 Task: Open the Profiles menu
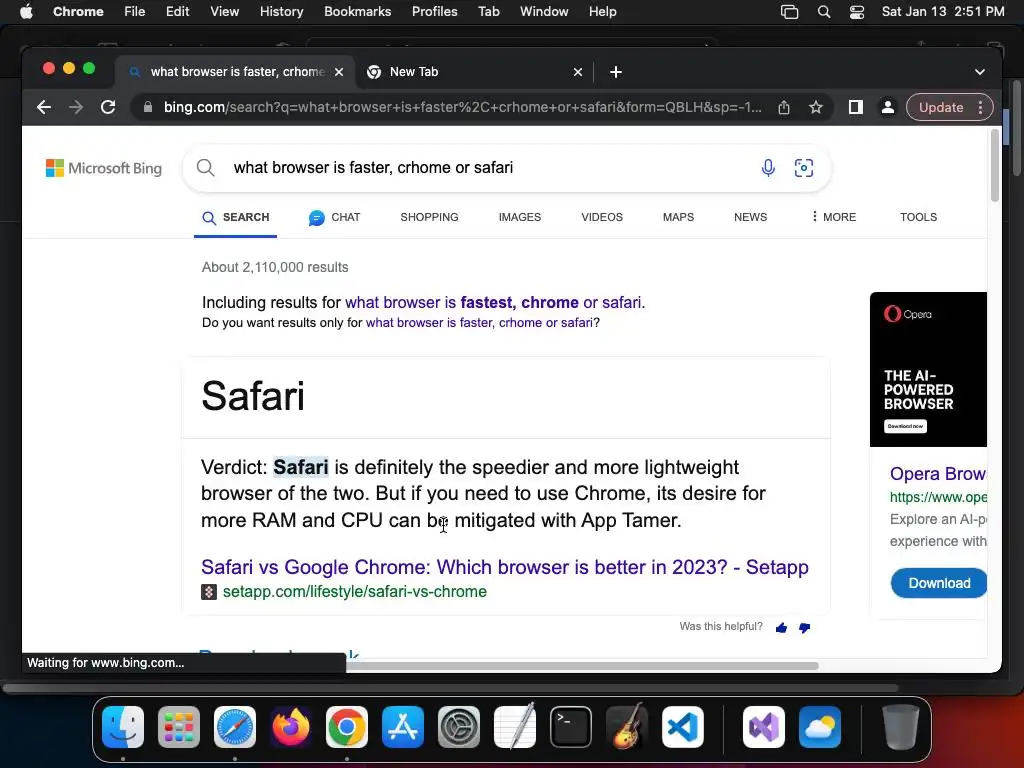coord(434,12)
